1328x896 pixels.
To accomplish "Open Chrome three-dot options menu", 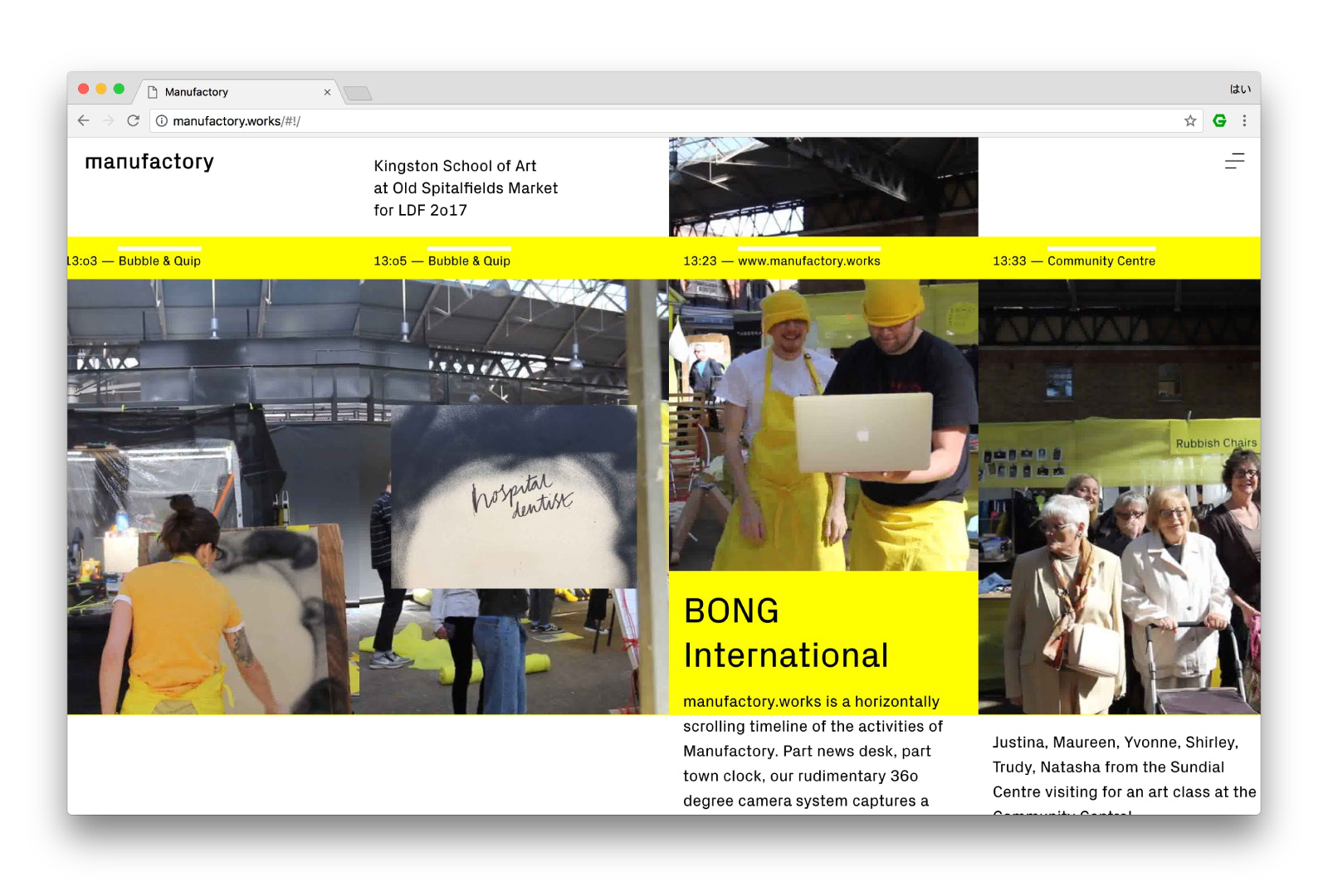I will pyautogui.click(x=1244, y=121).
